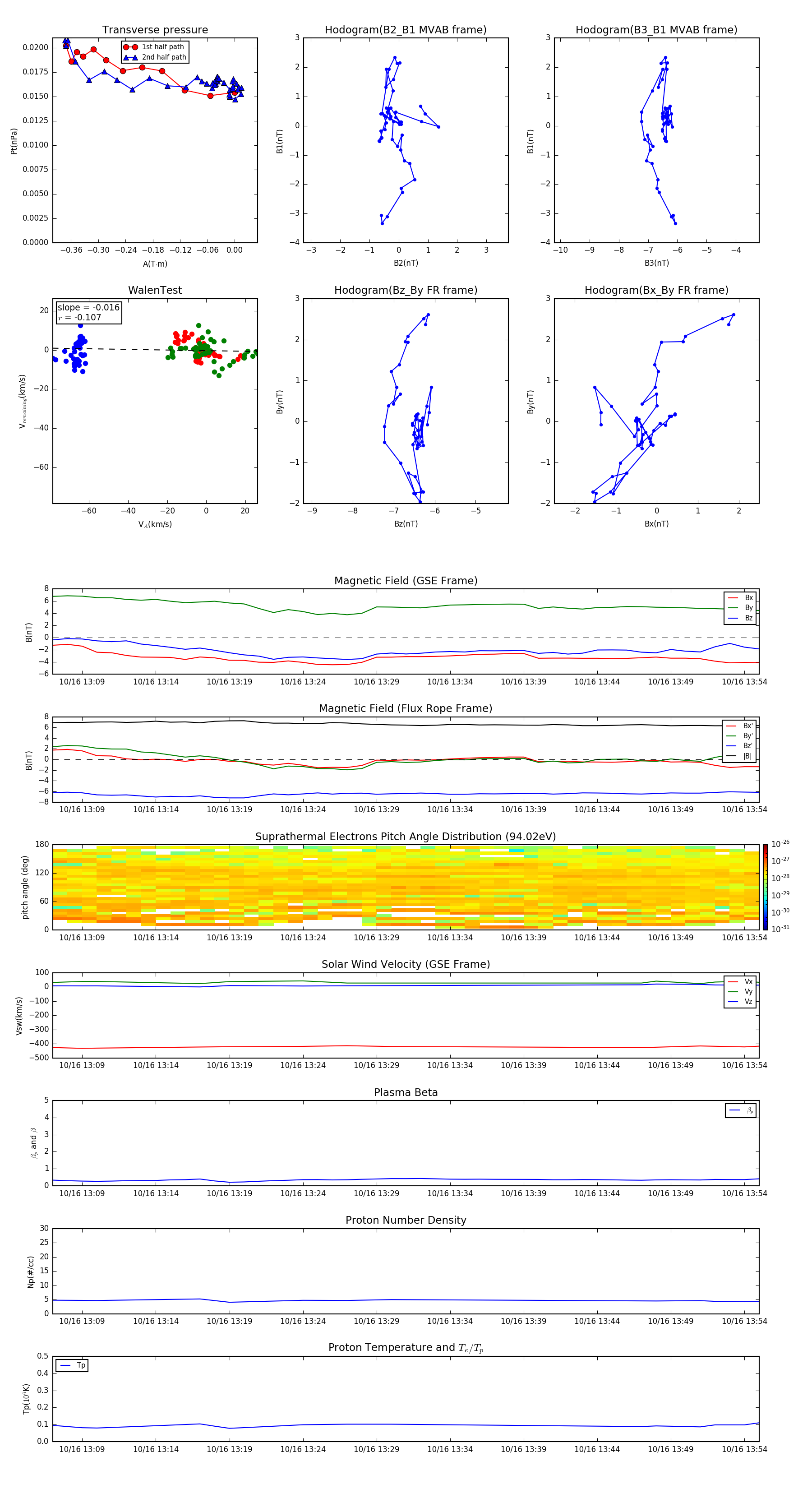Image resolution: width=812 pixels, height=1489 pixels.
Task: Select the green By legend entry in the GSE plot
Action: coord(740,607)
